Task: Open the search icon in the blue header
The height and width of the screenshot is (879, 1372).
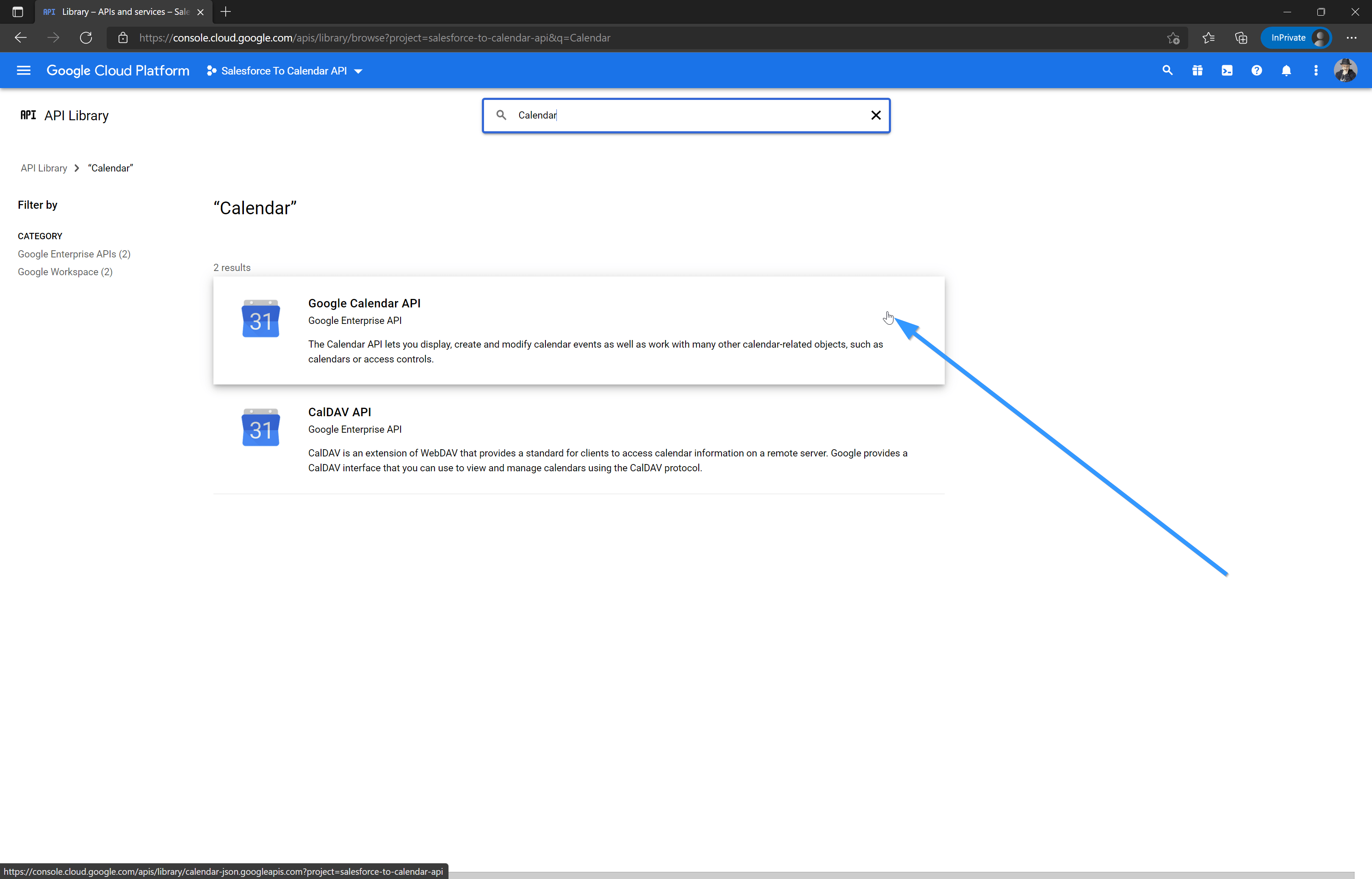Action: (1167, 70)
